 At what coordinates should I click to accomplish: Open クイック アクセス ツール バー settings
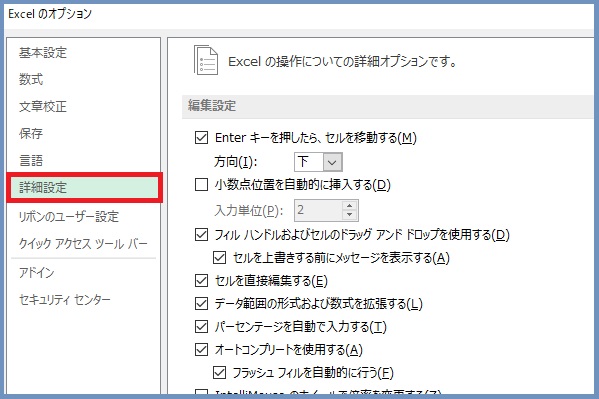[x=83, y=243]
